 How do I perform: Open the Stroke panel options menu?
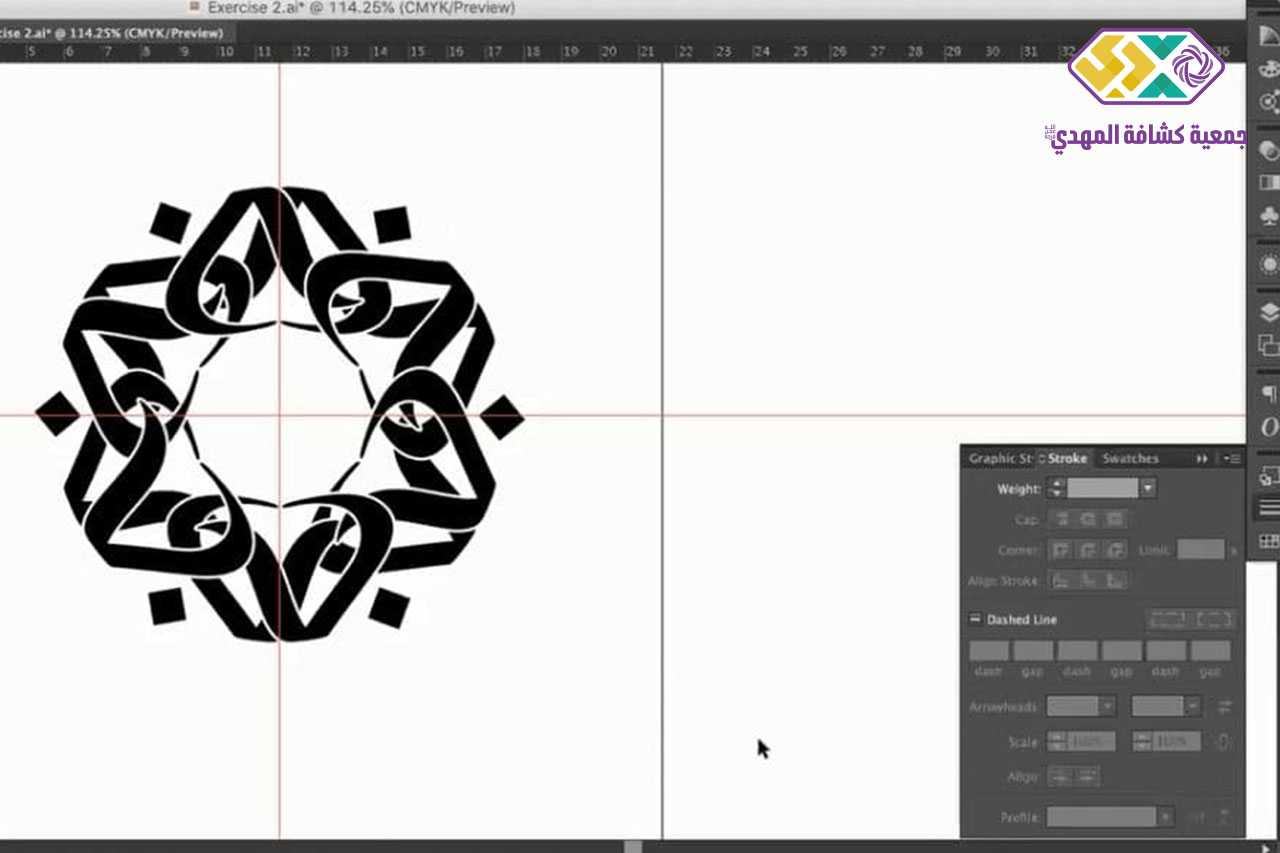(1233, 458)
